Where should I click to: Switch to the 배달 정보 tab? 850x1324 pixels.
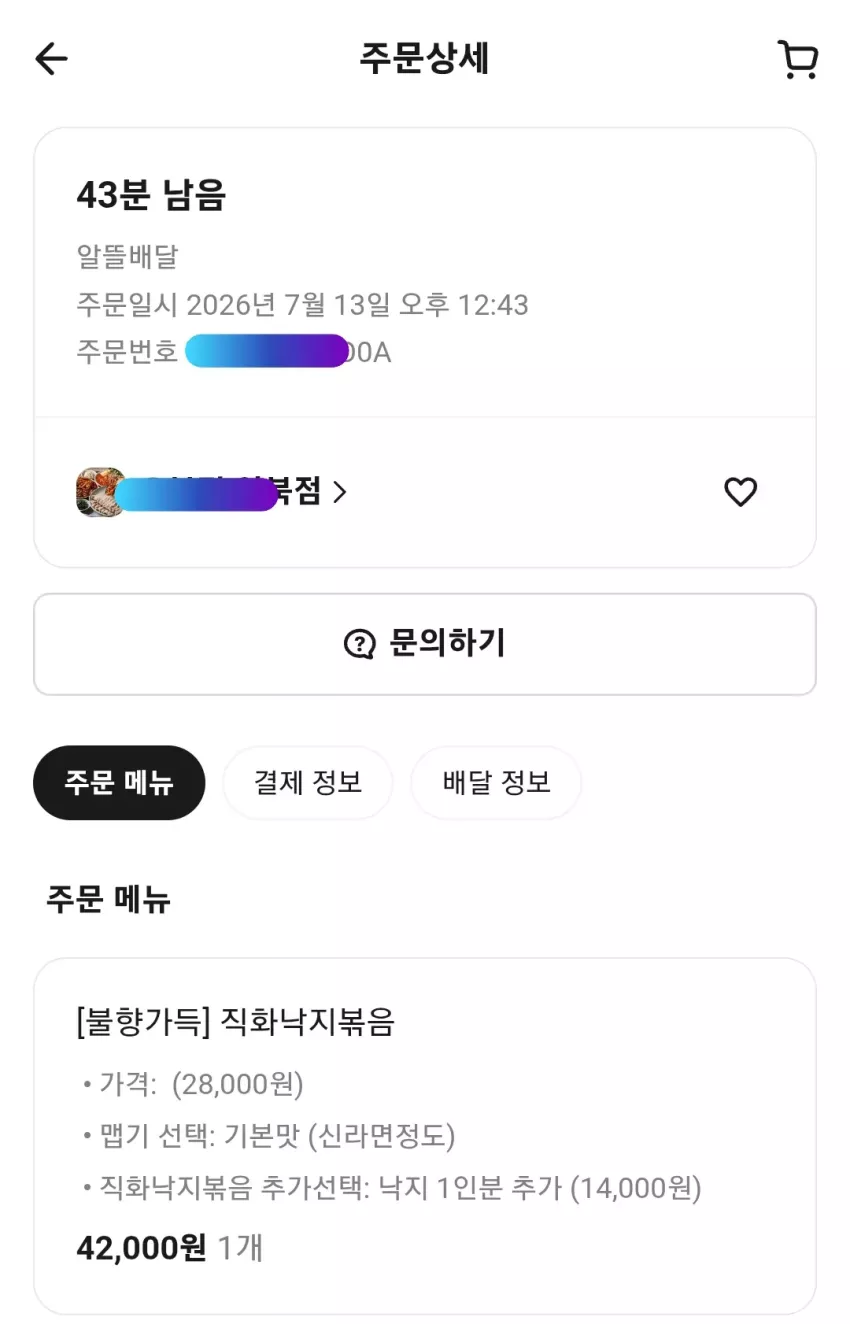coord(496,782)
